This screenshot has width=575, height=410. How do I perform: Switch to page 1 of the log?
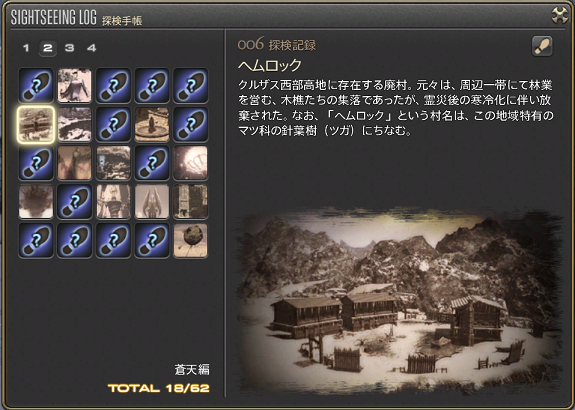click(26, 48)
